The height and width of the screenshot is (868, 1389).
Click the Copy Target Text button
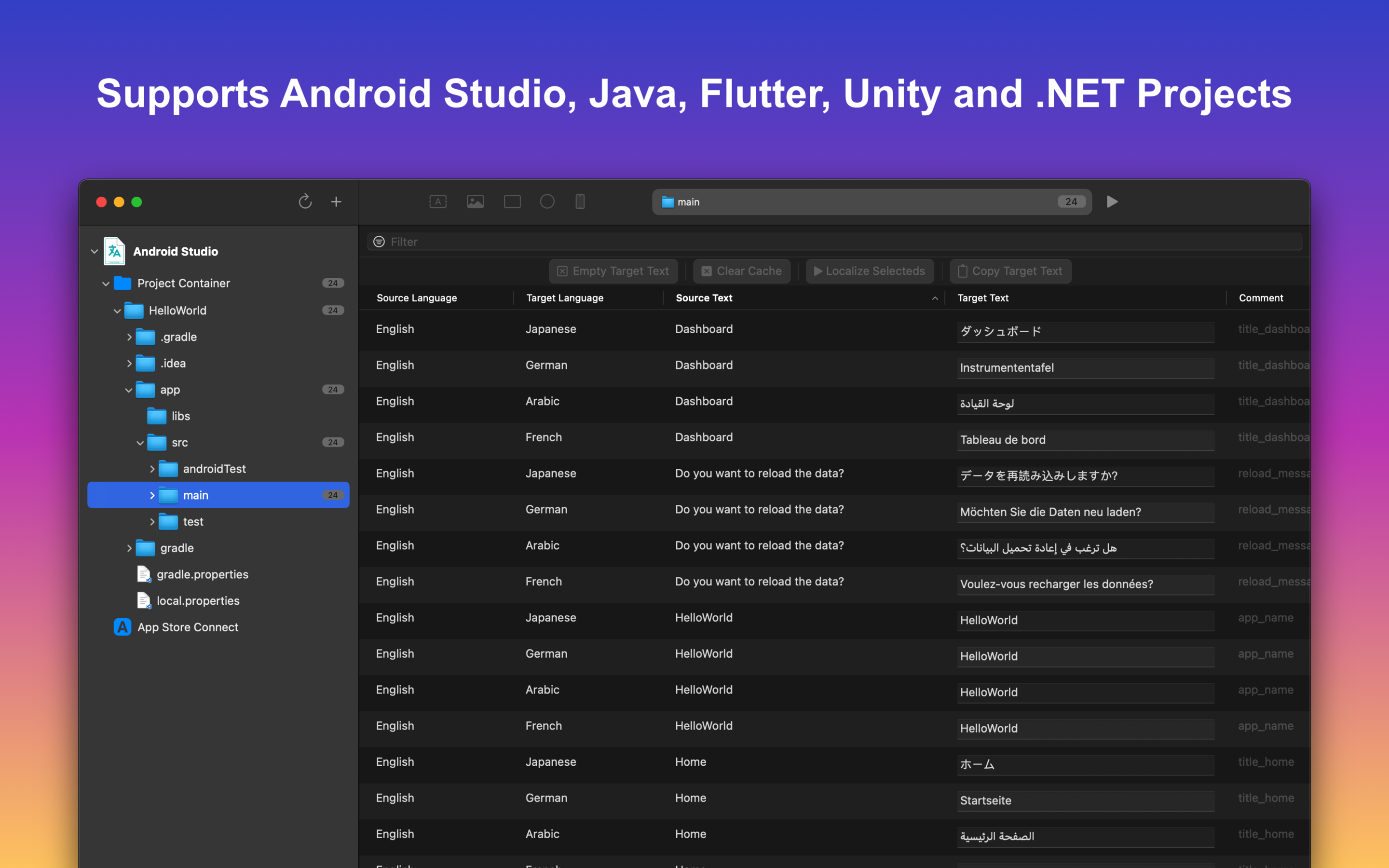1010,271
